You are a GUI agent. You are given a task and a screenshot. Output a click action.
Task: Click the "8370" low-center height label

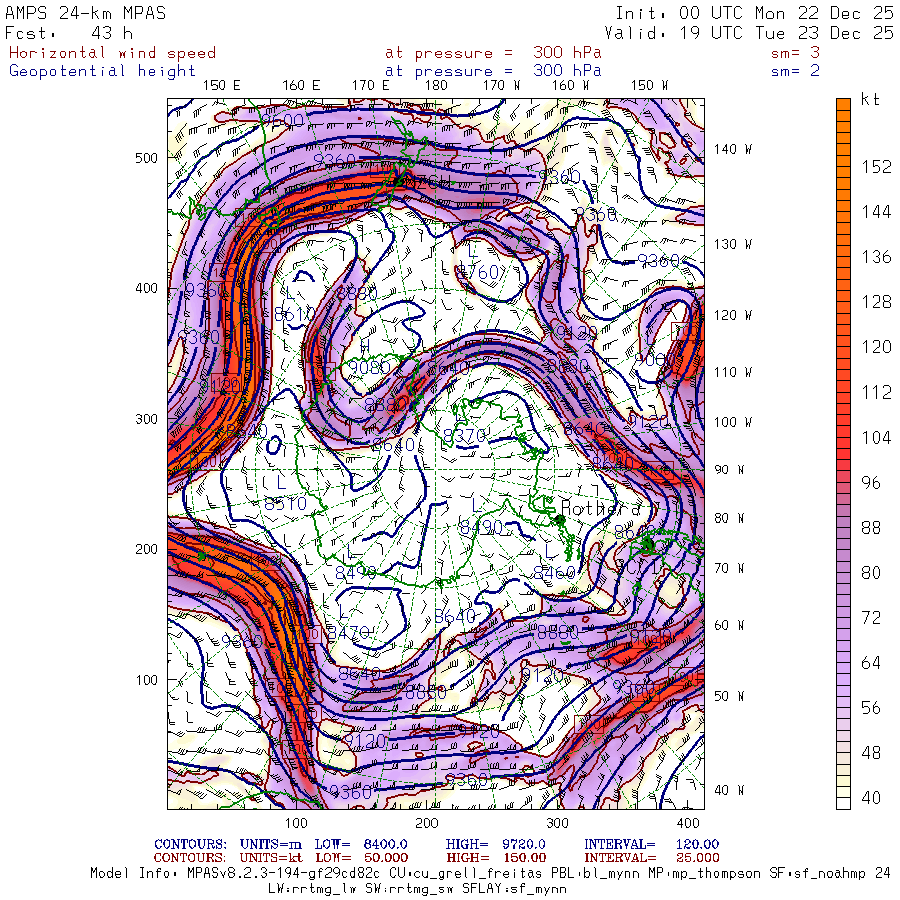tap(465, 436)
